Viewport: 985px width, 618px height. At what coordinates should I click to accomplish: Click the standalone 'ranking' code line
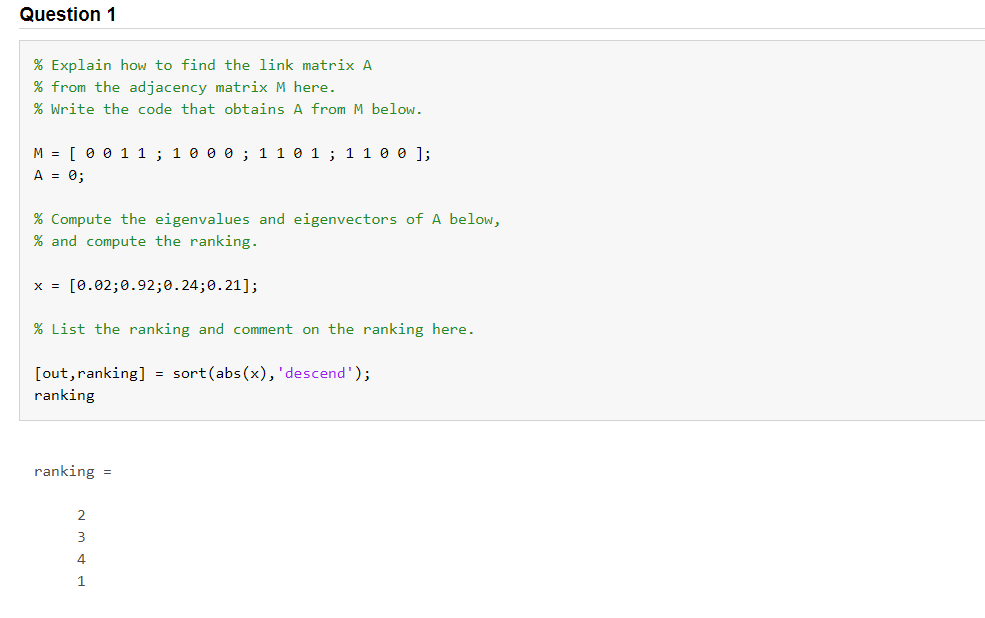pyautogui.click(x=64, y=396)
